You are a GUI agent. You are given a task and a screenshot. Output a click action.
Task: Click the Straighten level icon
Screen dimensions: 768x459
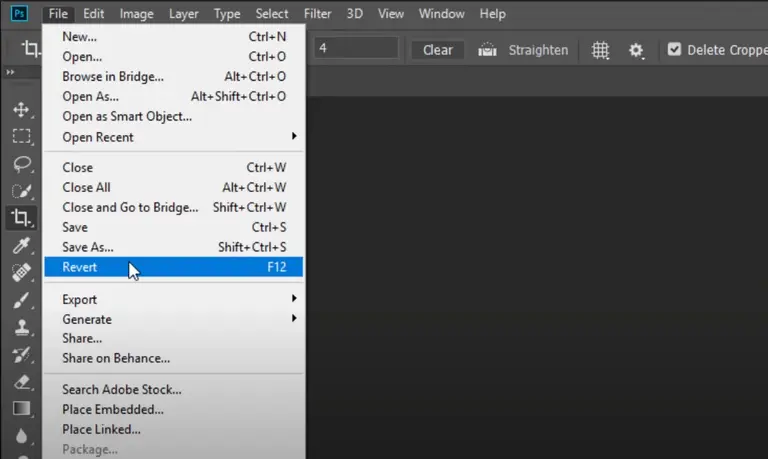[487, 49]
